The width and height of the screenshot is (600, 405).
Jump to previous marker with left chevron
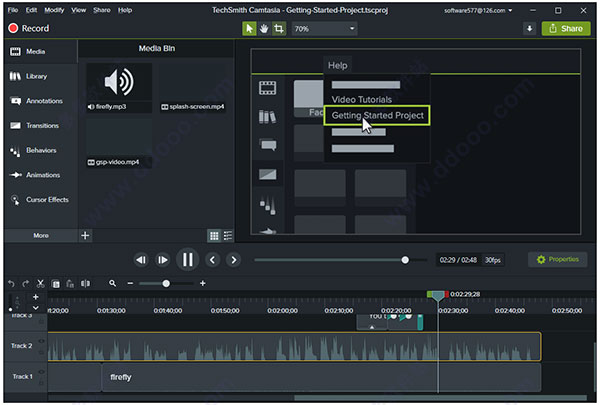(x=212, y=260)
